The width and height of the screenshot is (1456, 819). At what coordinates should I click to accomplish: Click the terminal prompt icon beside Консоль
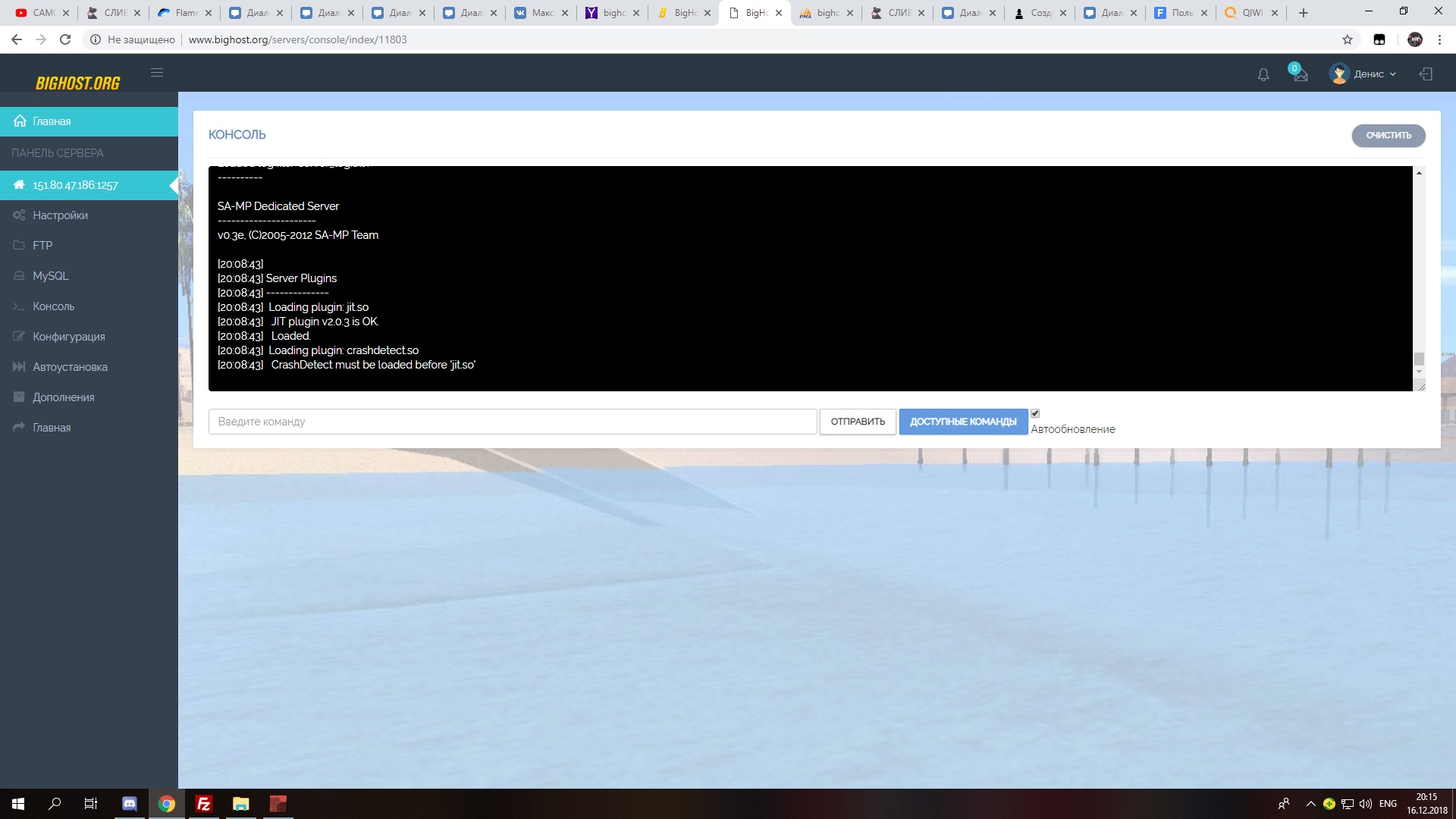(19, 306)
